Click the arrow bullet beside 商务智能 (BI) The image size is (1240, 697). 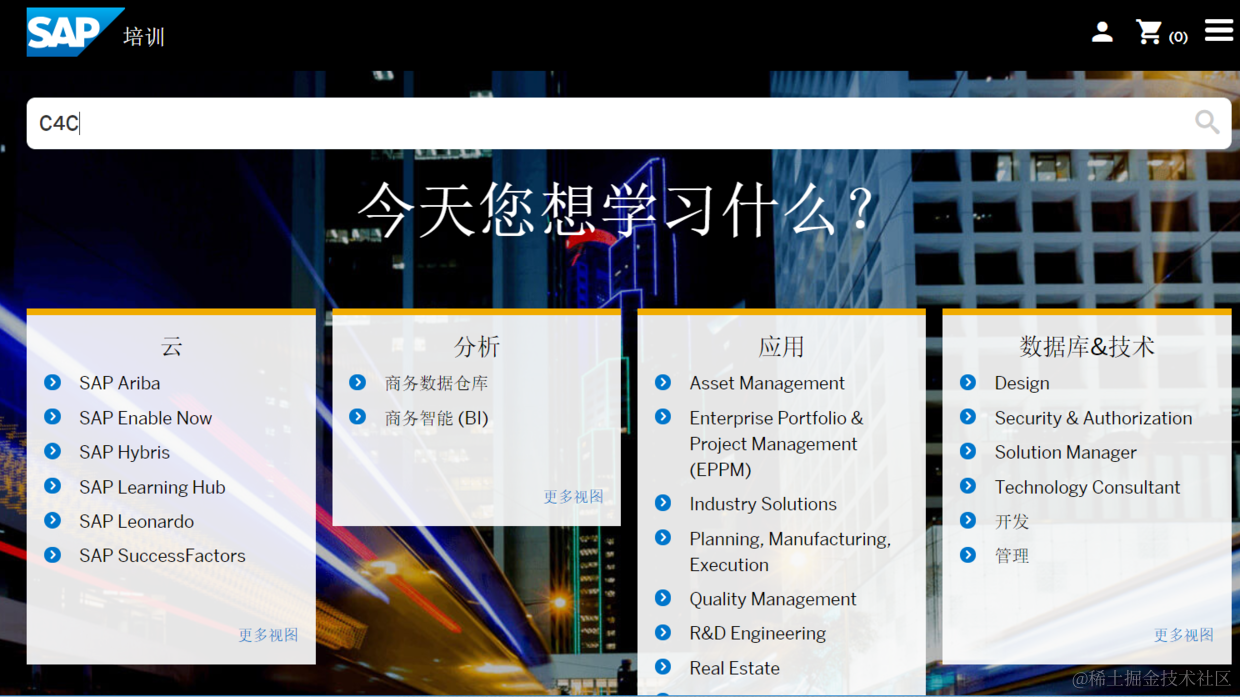(358, 417)
